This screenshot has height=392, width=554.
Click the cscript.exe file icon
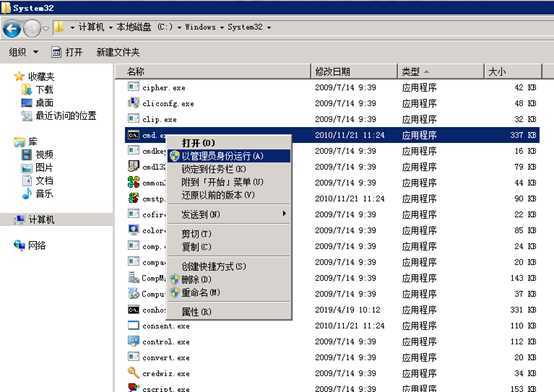click(x=134, y=387)
